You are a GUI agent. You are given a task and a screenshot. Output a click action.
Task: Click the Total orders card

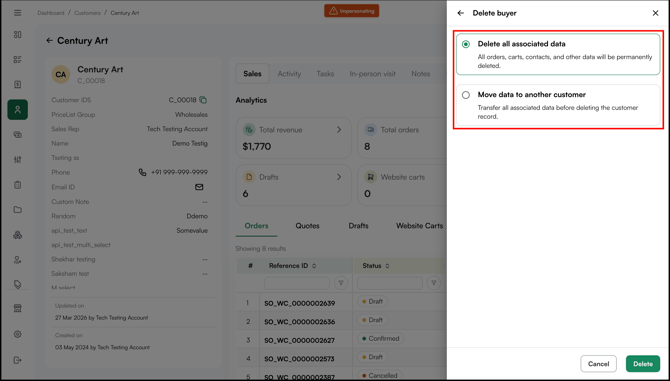(402, 138)
